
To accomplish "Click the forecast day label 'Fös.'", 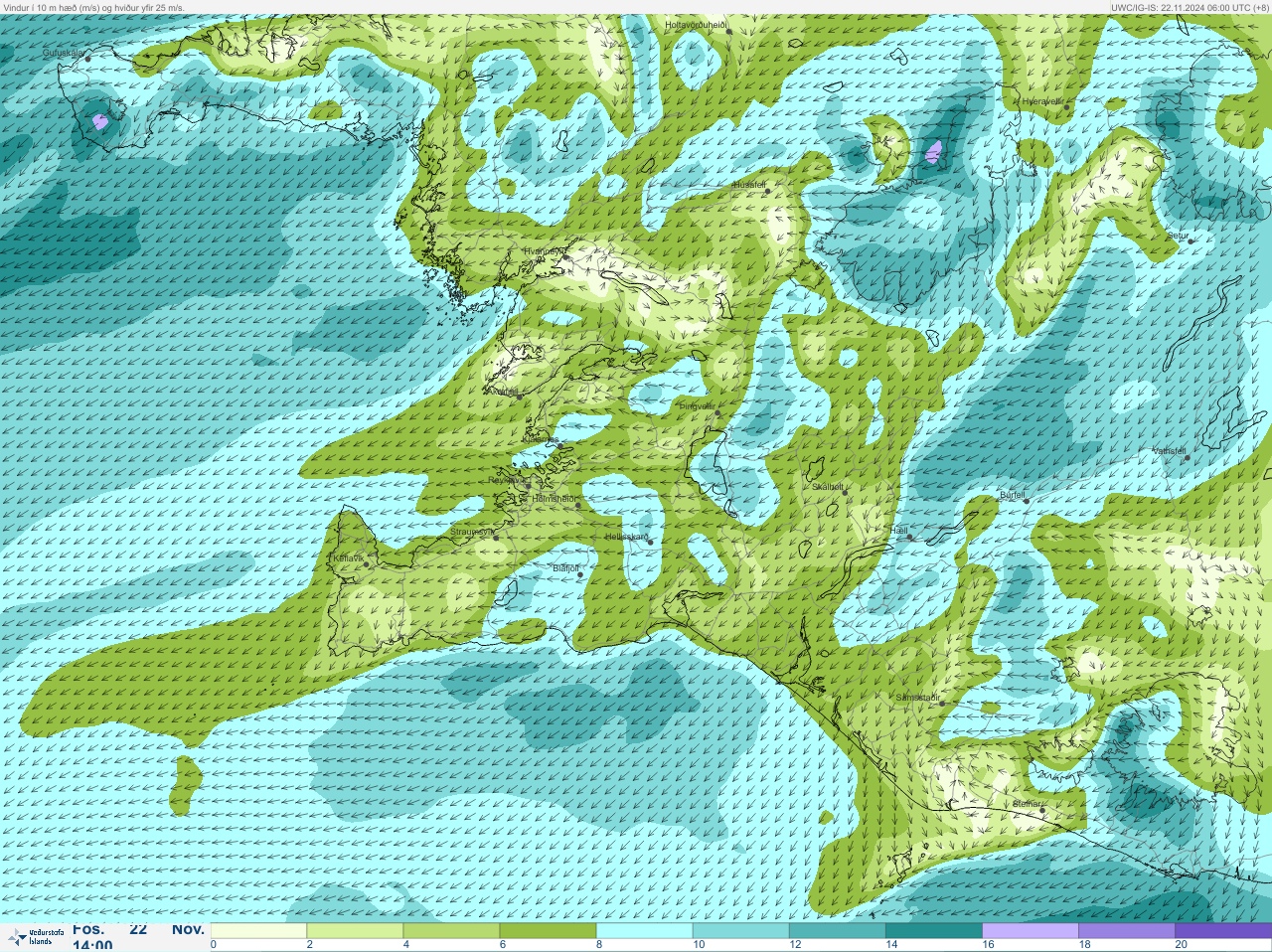I will [87, 930].
